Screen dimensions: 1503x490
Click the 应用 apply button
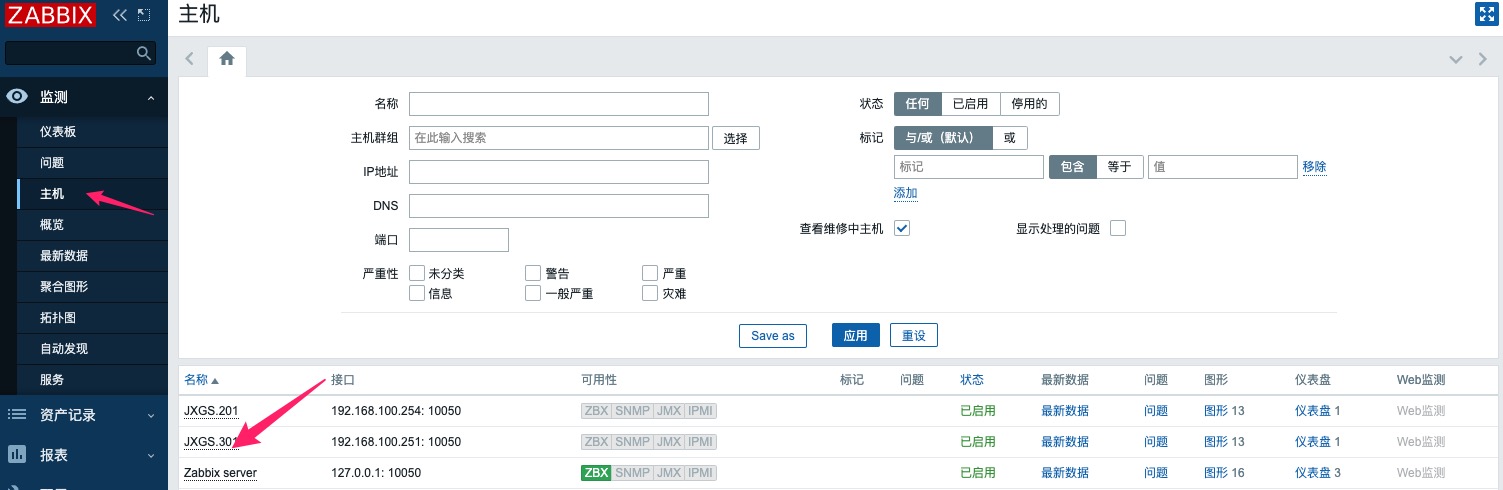click(x=855, y=335)
